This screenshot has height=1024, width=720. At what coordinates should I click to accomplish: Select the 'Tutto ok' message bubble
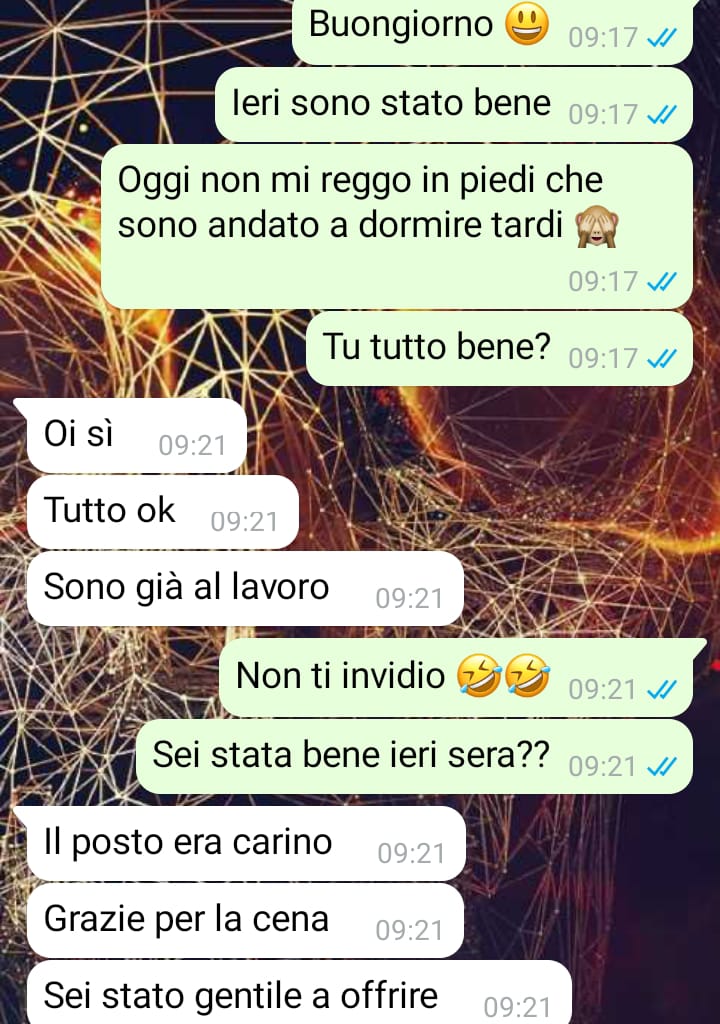(x=163, y=512)
